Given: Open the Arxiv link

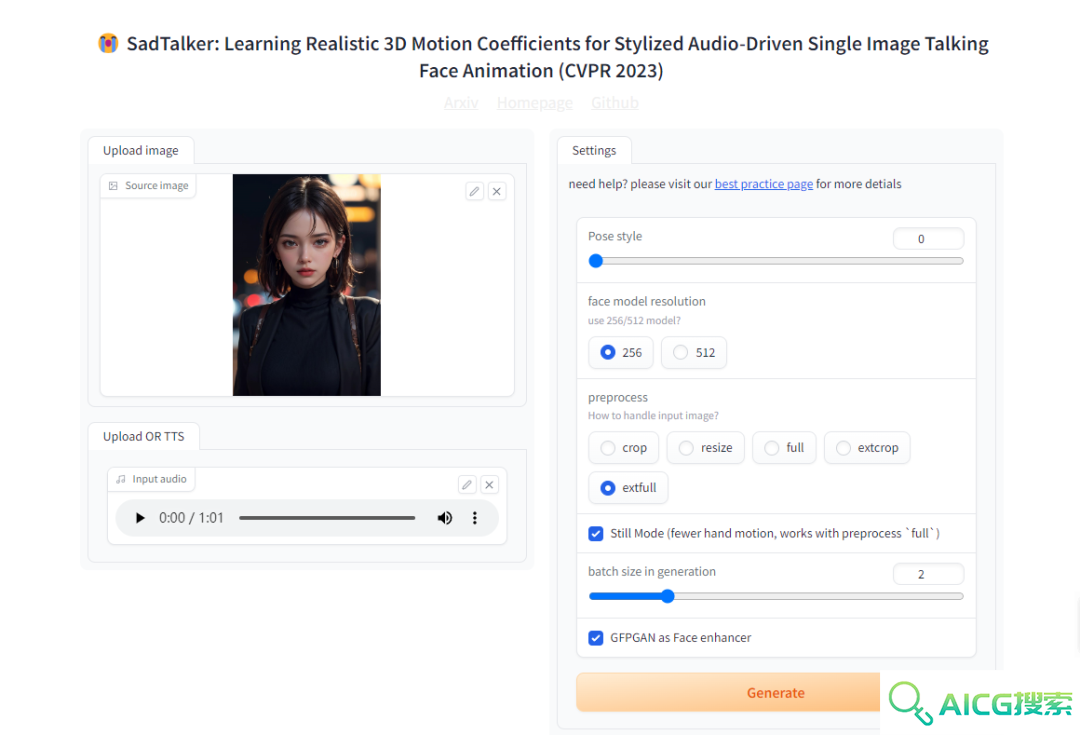Looking at the screenshot, I should click(461, 103).
